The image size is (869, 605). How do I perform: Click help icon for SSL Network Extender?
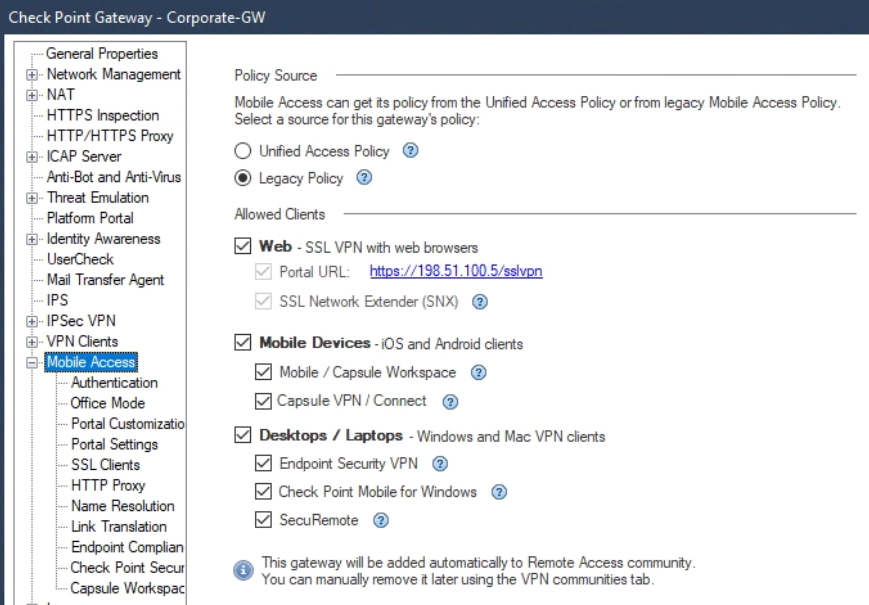(x=480, y=302)
